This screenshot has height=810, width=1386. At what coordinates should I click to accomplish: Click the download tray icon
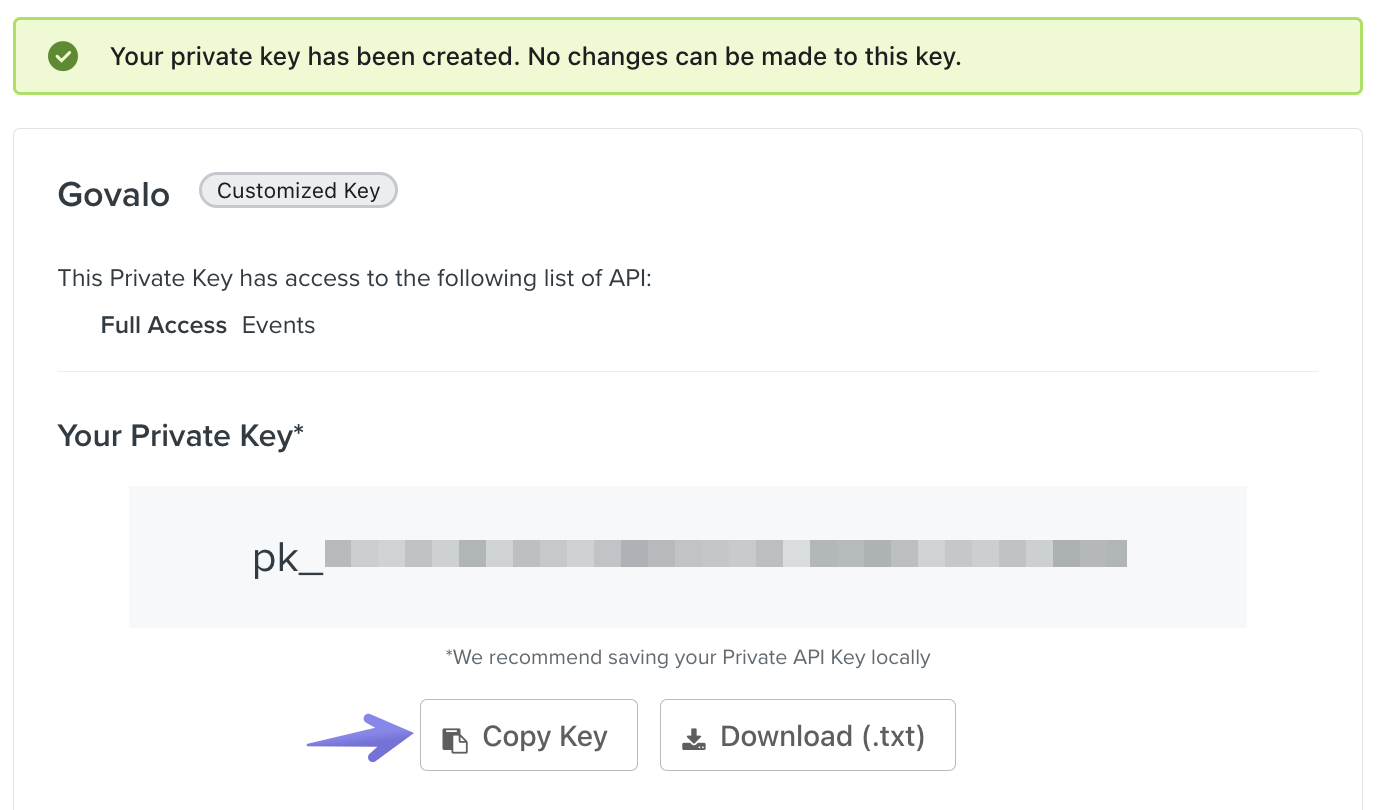tap(693, 739)
